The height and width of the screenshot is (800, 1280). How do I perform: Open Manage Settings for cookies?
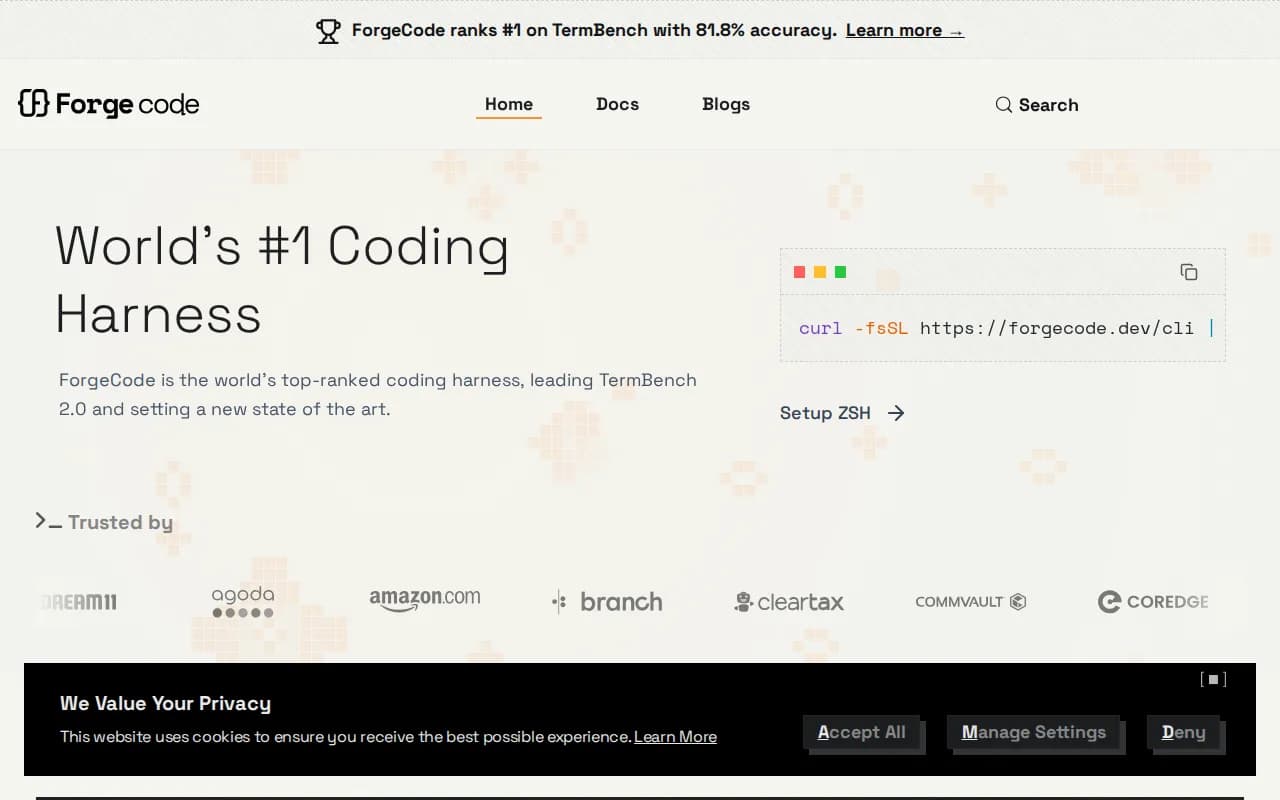click(1034, 732)
